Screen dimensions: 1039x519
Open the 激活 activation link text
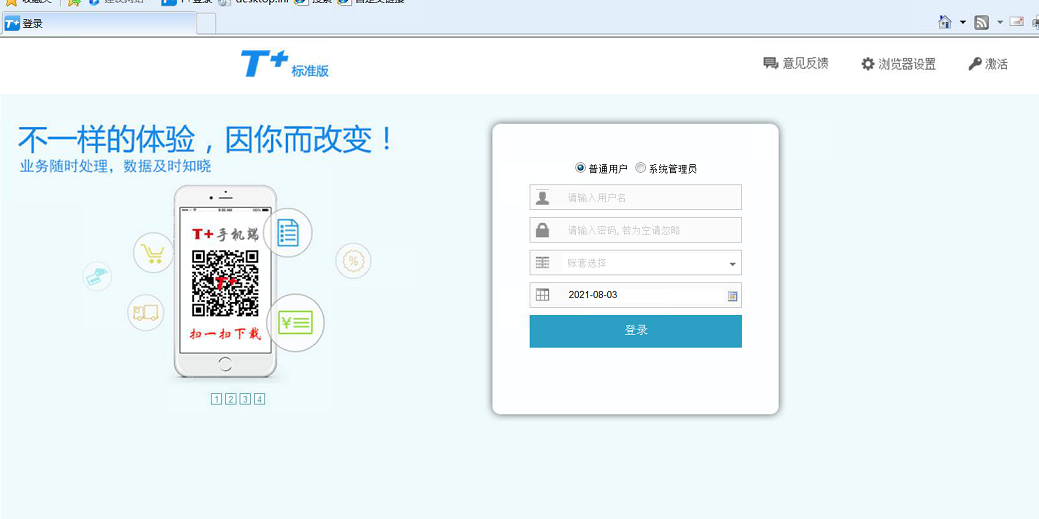click(x=997, y=64)
